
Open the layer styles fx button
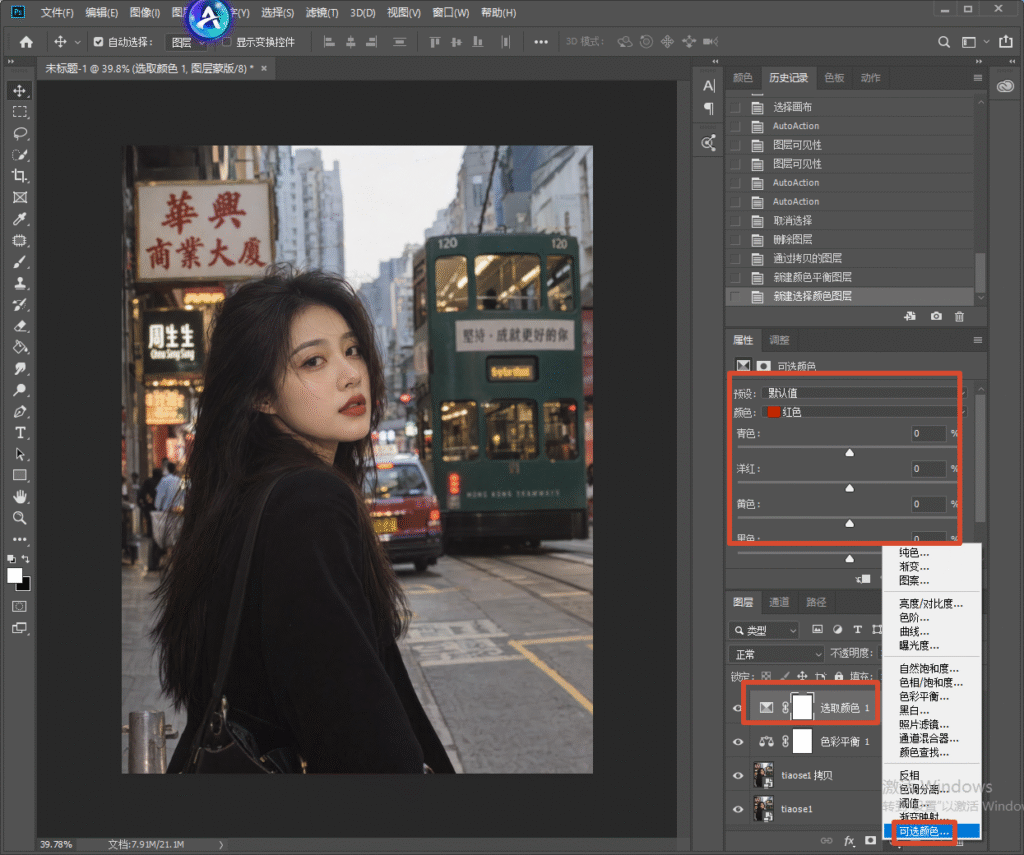point(849,841)
